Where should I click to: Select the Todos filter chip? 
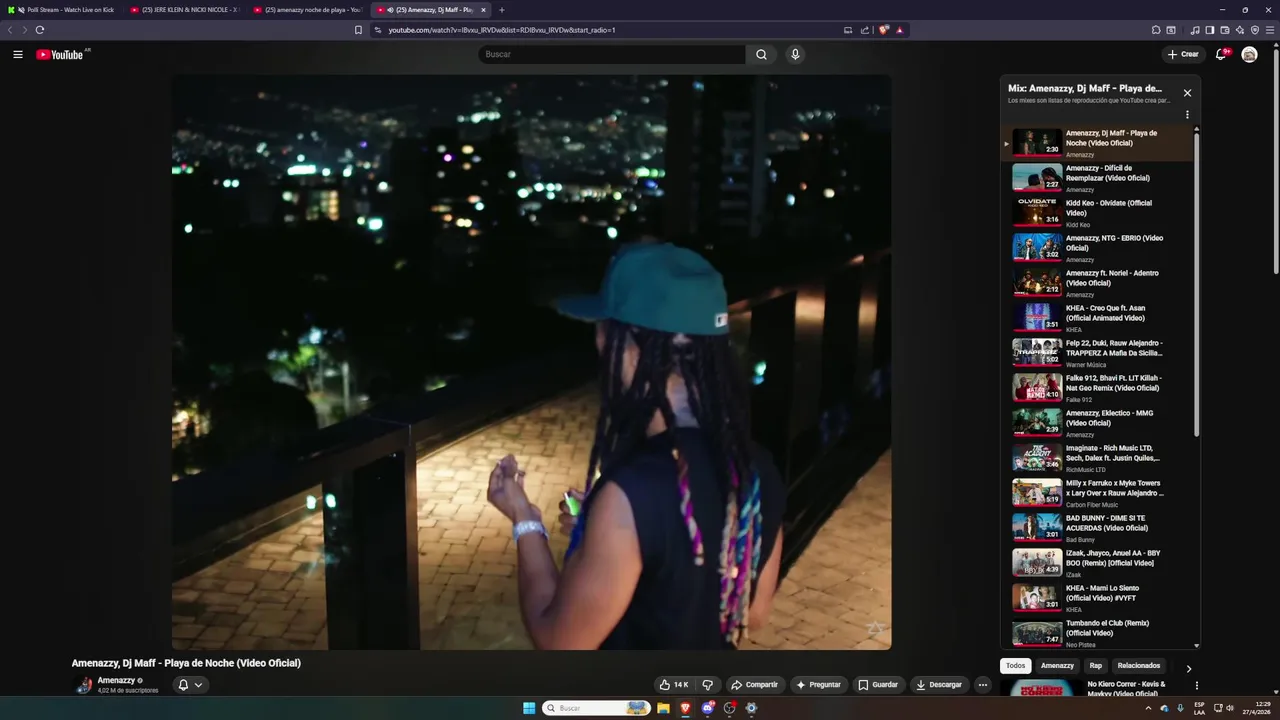click(x=1015, y=666)
